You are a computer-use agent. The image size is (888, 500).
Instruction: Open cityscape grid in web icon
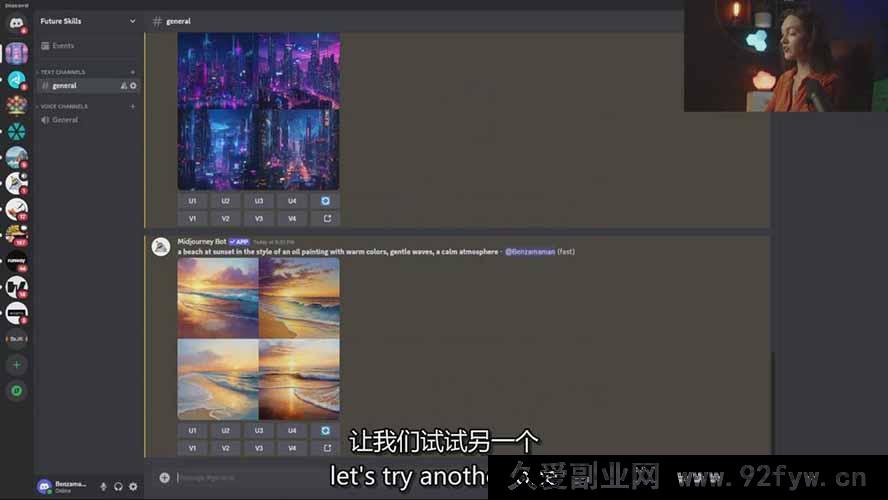click(x=325, y=218)
